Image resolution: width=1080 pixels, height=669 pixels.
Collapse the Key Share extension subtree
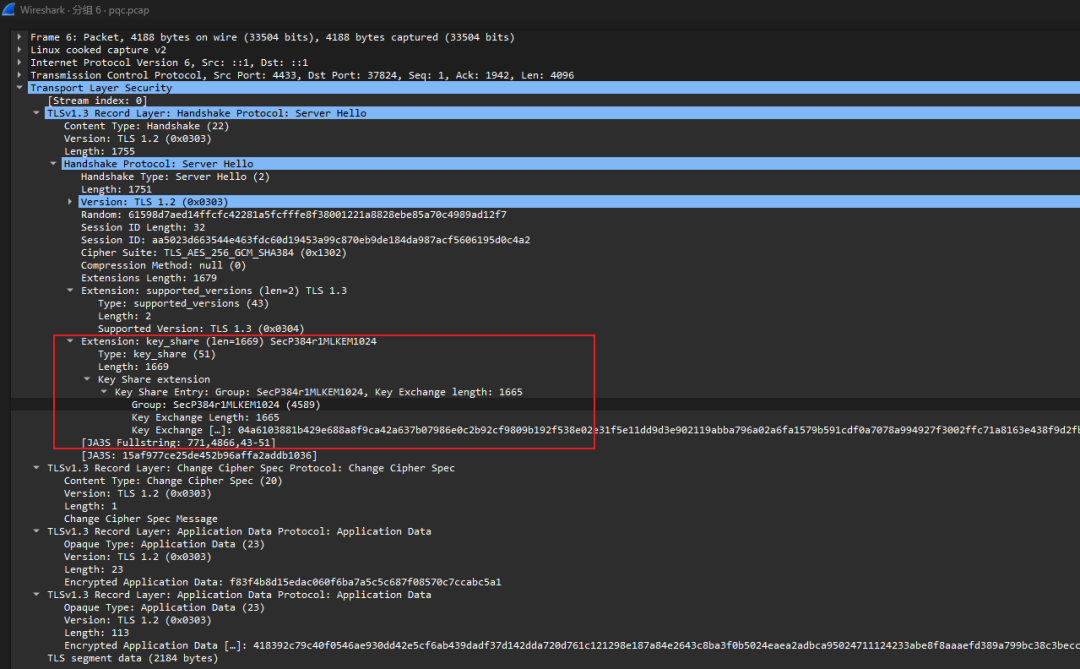point(87,380)
